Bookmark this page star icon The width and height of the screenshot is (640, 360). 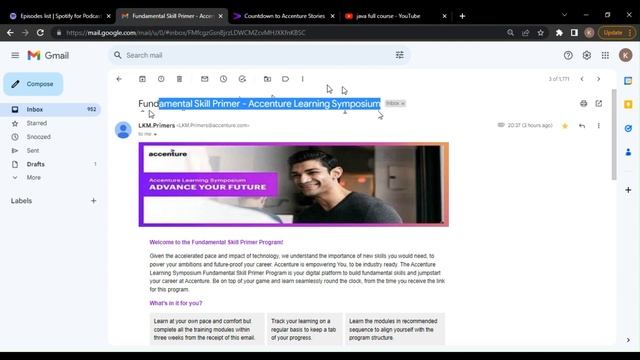[x=540, y=33]
